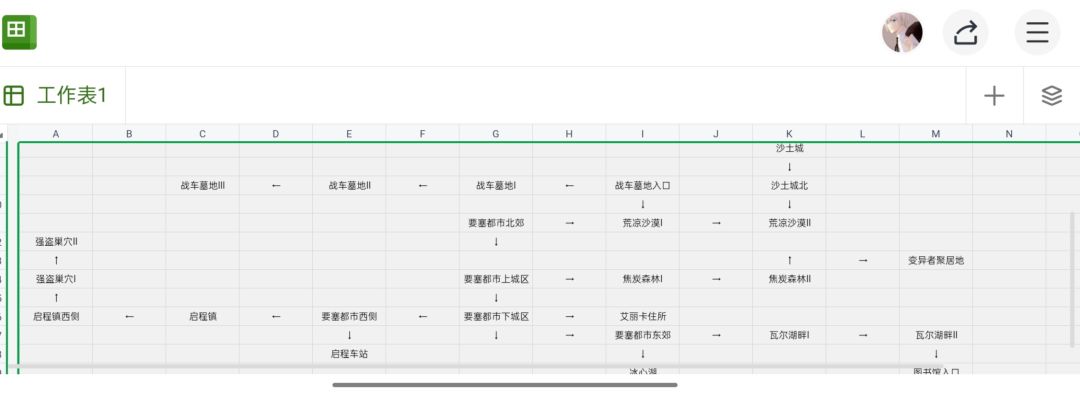The height and width of the screenshot is (397, 1080).
Task: Select column E header
Action: pyautogui.click(x=349, y=134)
